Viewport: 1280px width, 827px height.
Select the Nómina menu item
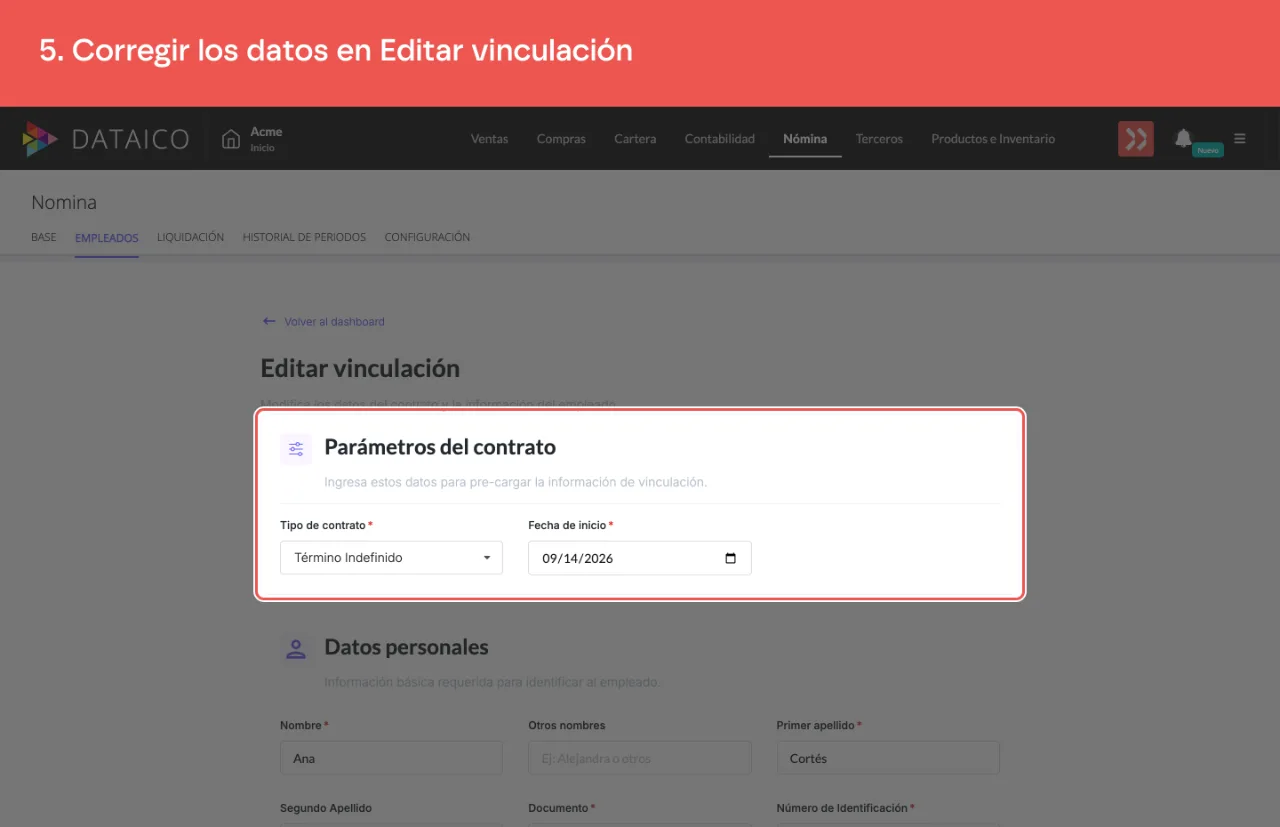(805, 139)
